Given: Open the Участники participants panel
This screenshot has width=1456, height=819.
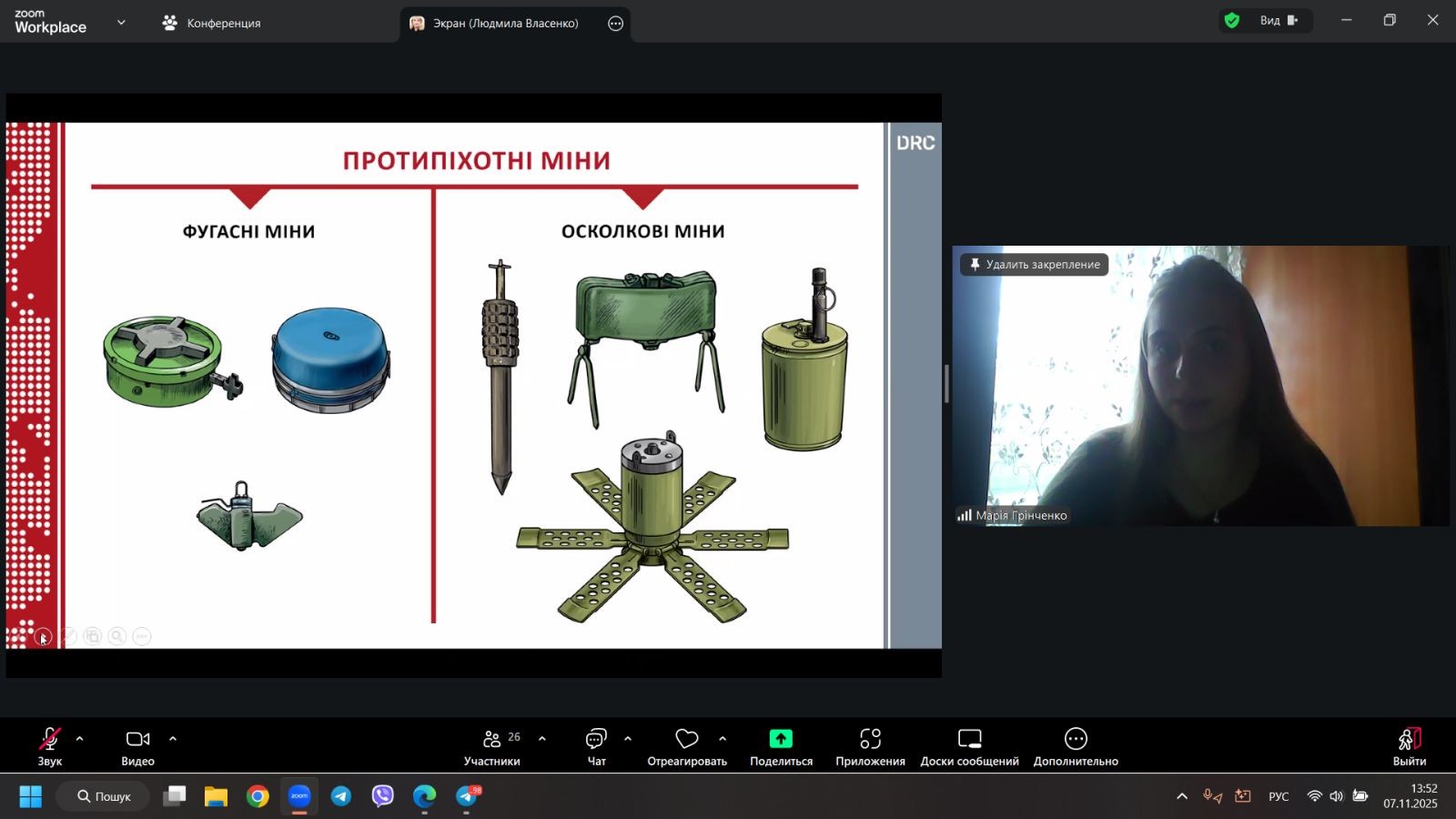Looking at the screenshot, I should coord(492,745).
